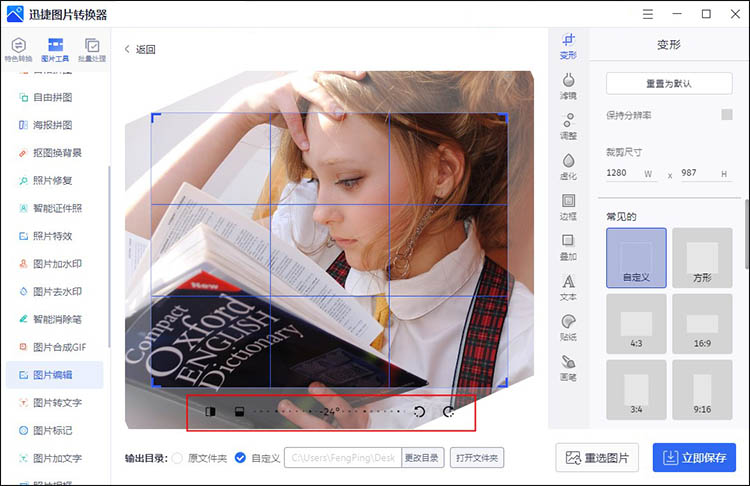Image resolution: width=750 pixels, height=486 pixels.
Task: Rotate image counterclockwise icon
Action: click(419, 411)
